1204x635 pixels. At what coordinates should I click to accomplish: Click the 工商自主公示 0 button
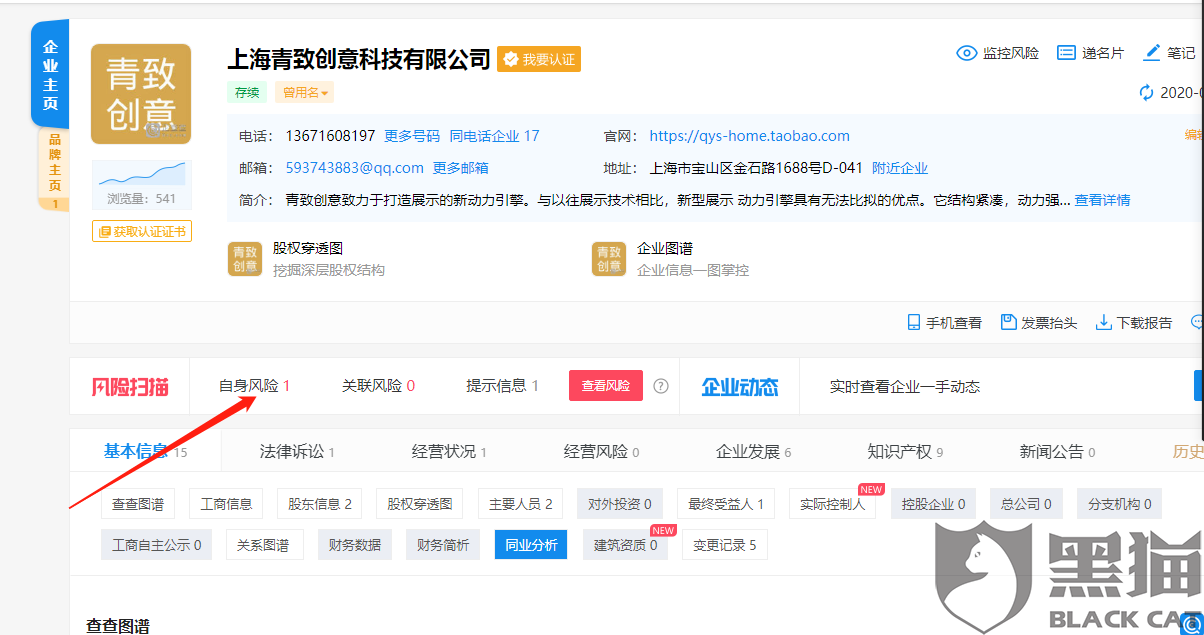pos(157,545)
